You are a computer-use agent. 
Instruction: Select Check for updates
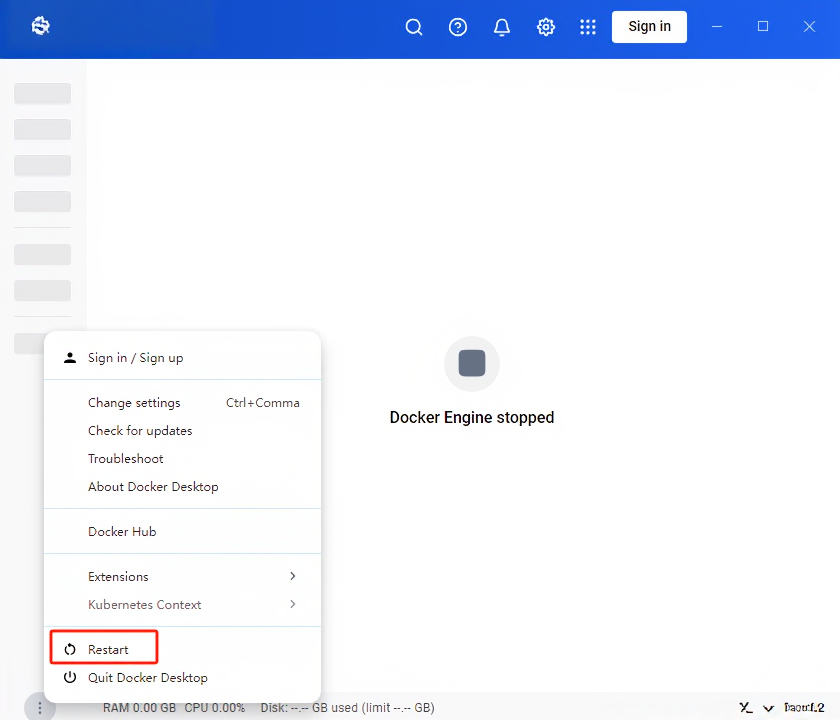pyautogui.click(x=140, y=430)
